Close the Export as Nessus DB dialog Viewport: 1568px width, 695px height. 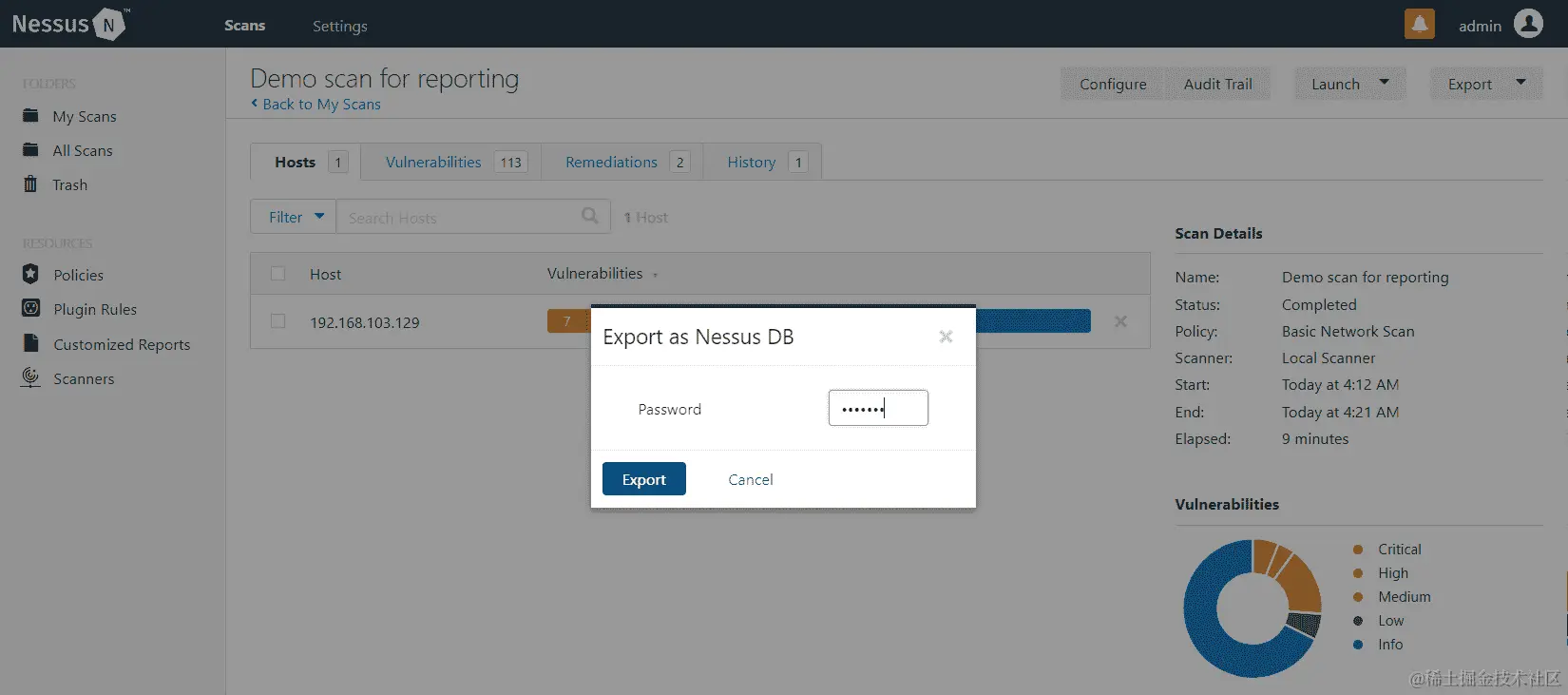click(946, 337)
